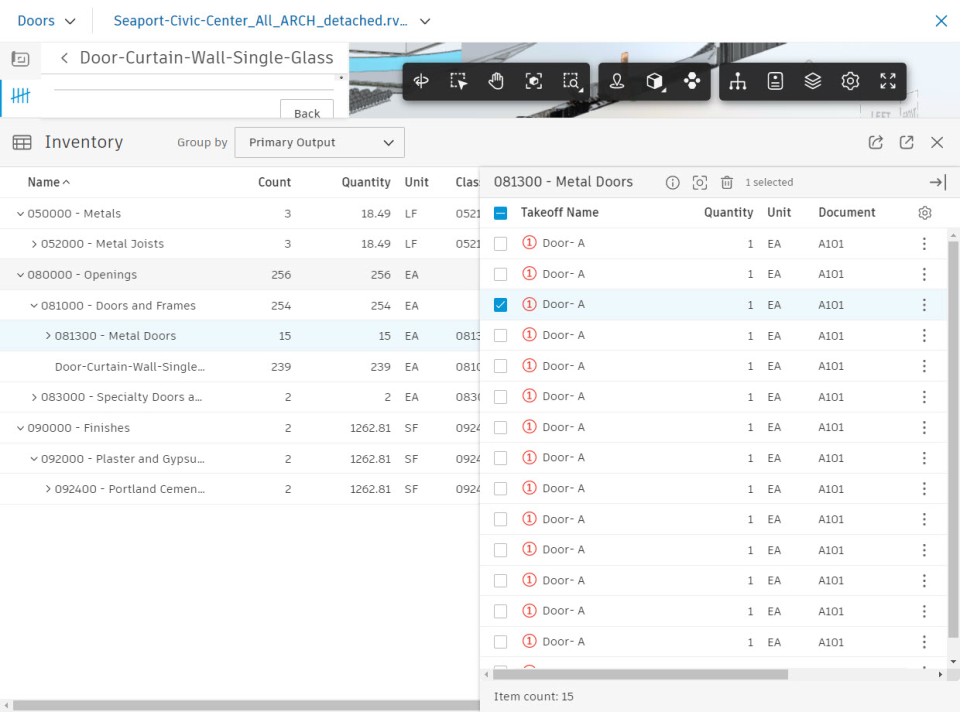Click the Back button

point(306,113)
